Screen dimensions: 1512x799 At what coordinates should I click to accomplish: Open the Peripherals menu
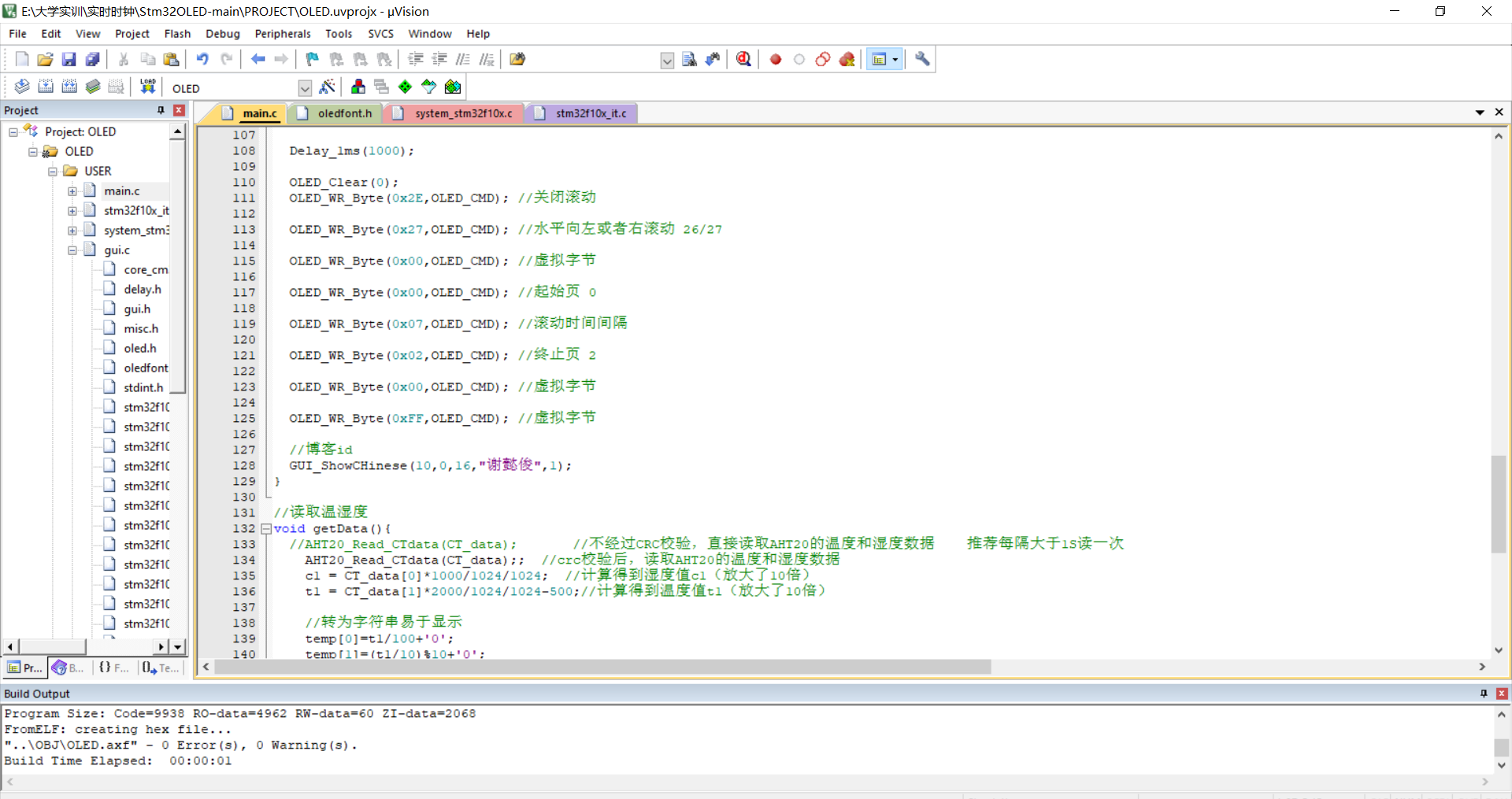(x=283, y=34)
